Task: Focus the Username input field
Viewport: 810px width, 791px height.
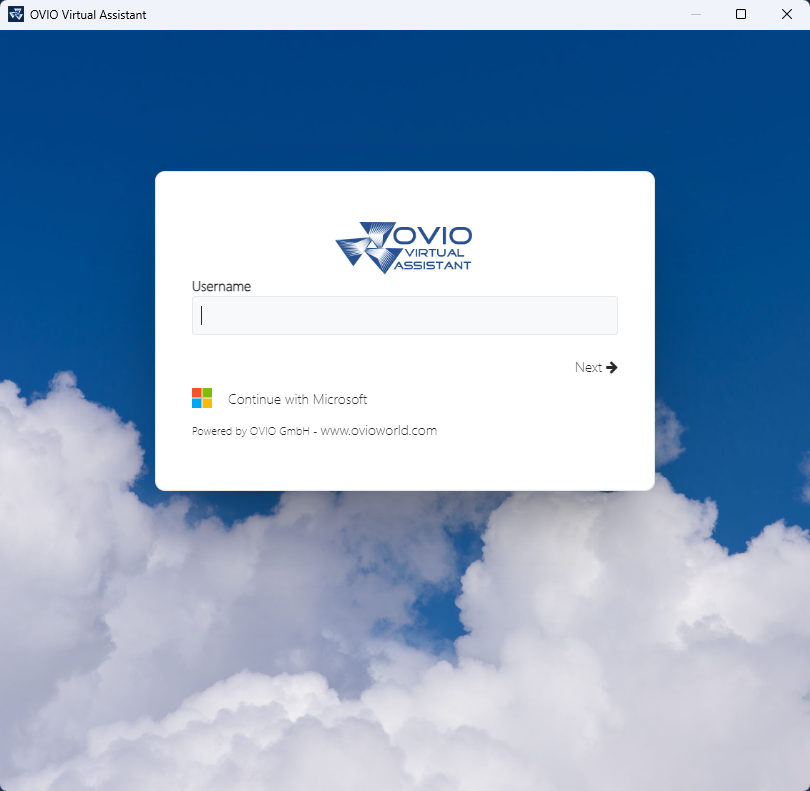Action: pos(404,315)
